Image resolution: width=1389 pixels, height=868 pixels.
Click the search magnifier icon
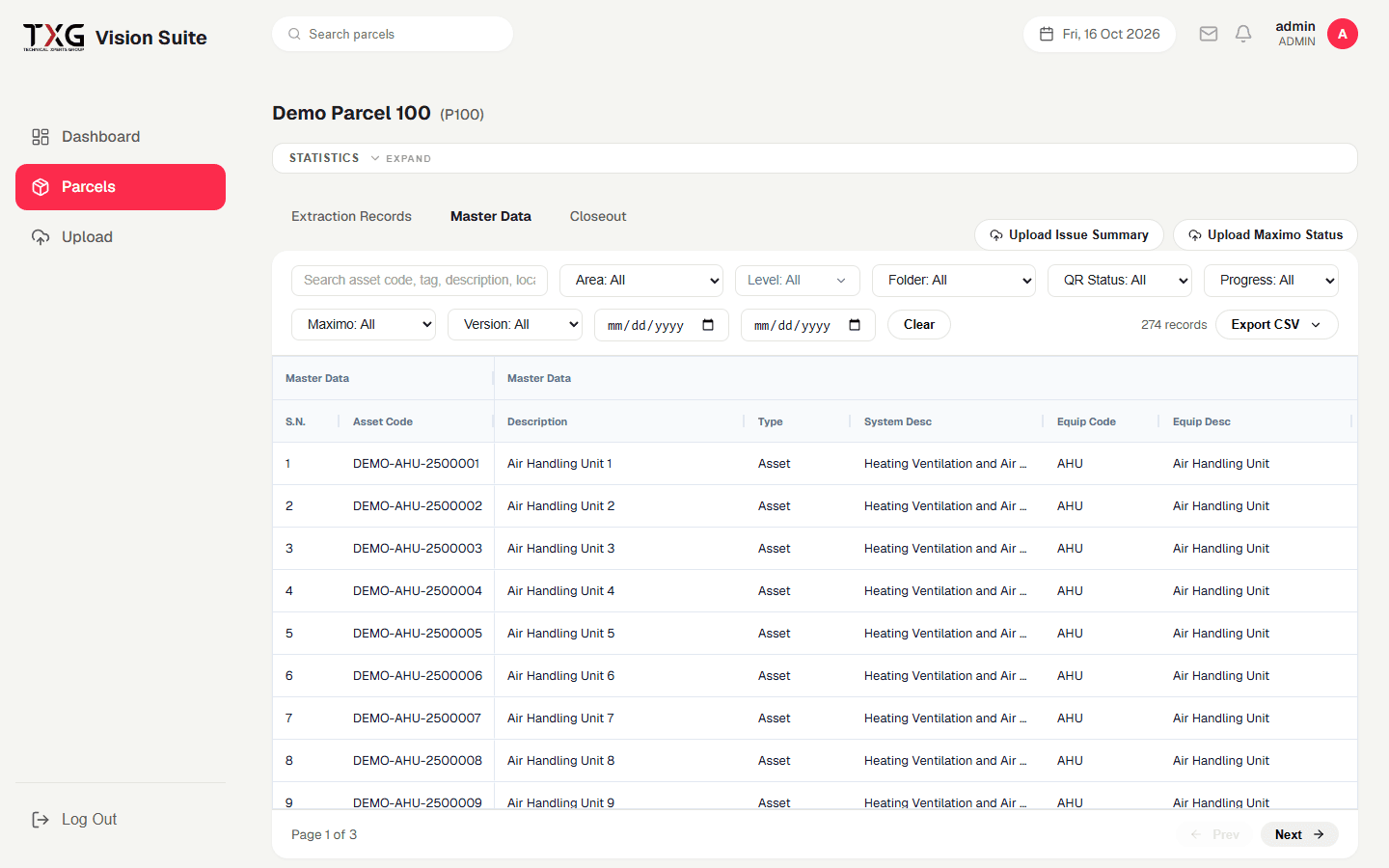pos(294,34)
